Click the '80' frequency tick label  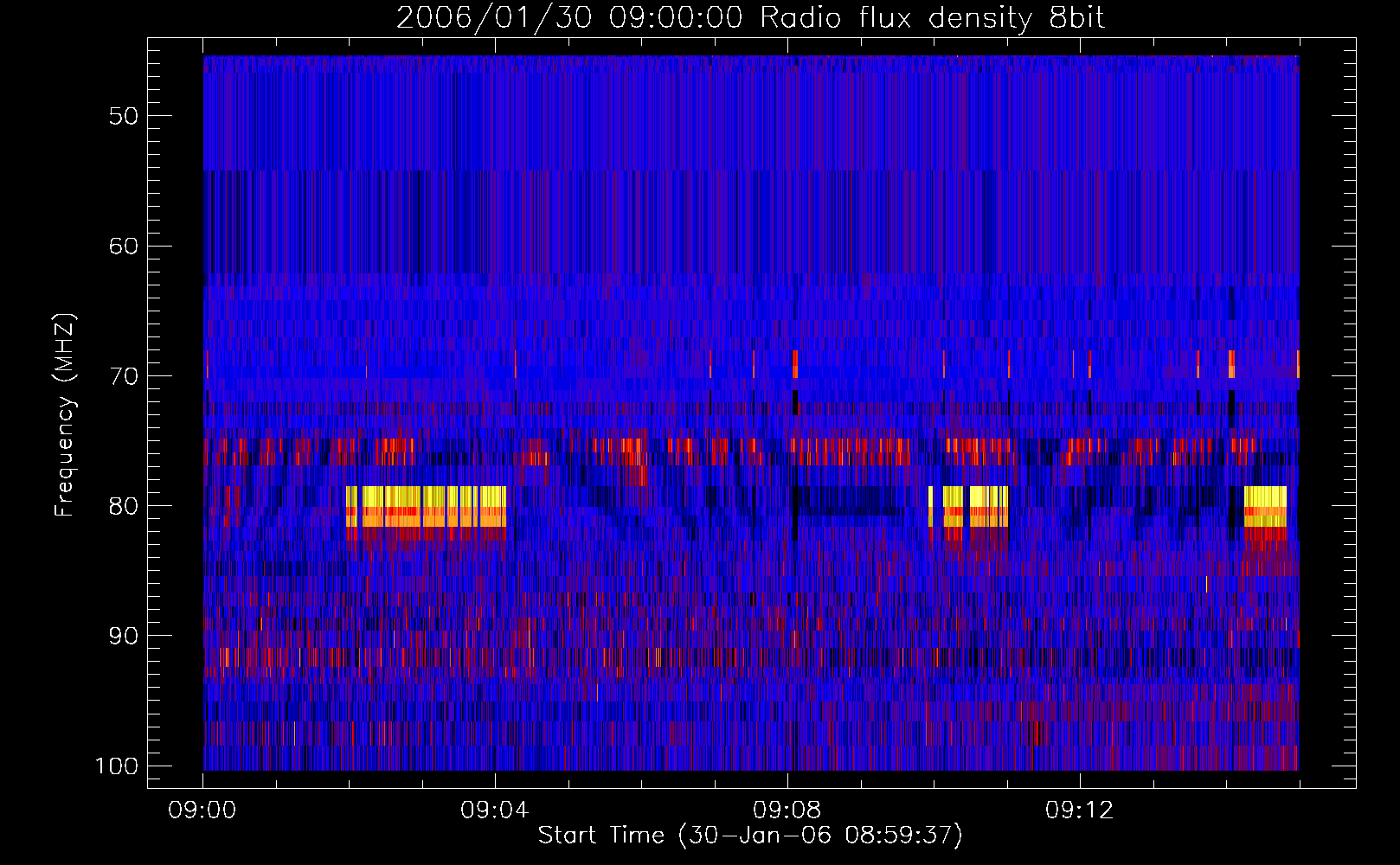click(124, 506)
